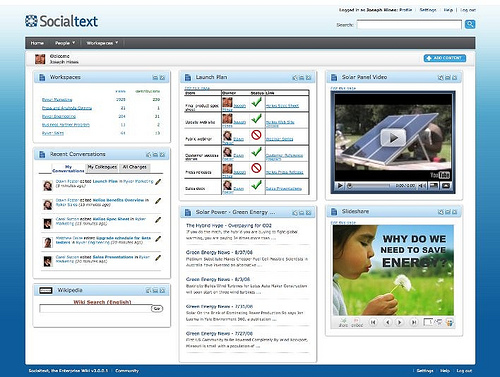The width and height of the screenshot is (500, 377).
Task: Click pencil icon beside Helios Spec Sheet
Action: (x=158, y=220)
